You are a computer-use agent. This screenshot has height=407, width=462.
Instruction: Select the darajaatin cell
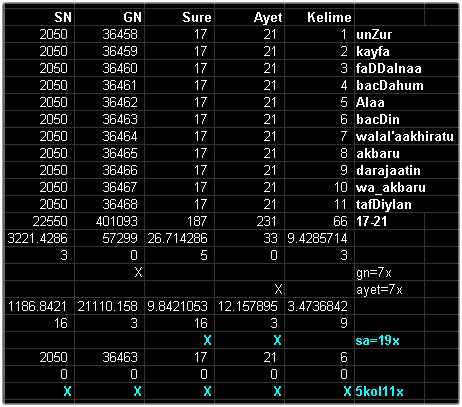point(389,170)
